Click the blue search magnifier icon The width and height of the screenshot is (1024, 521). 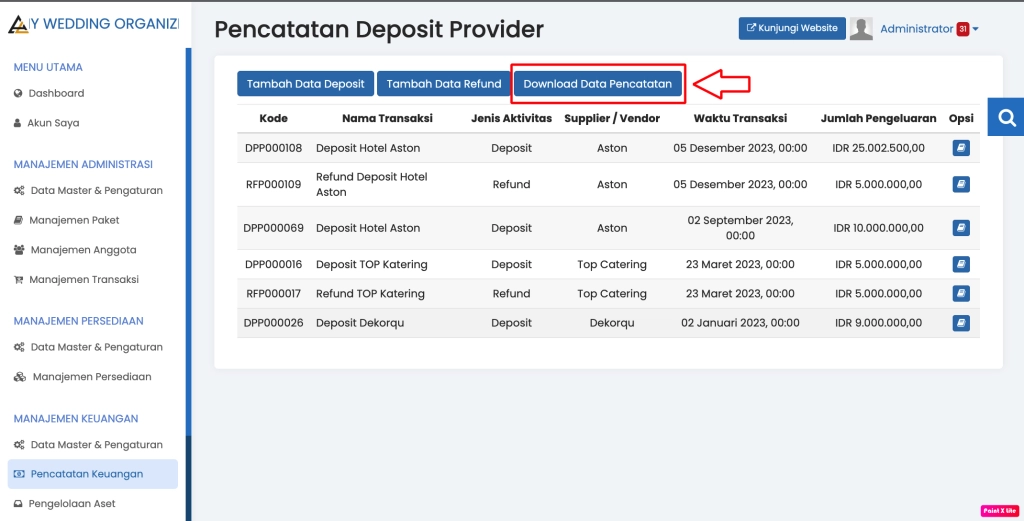[1006, 117]
